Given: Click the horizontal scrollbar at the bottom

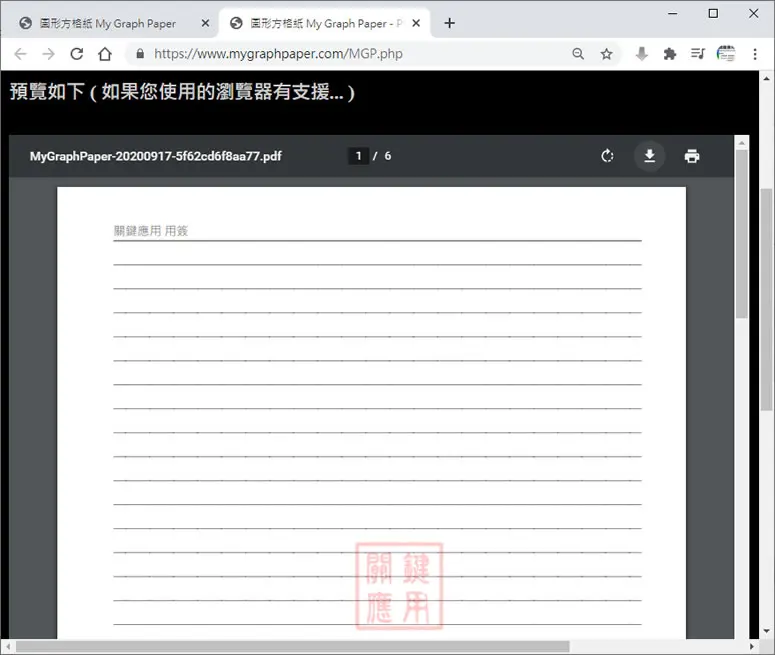Looking at the screenshot, I should pyautogui.click(x=292, y=647).
